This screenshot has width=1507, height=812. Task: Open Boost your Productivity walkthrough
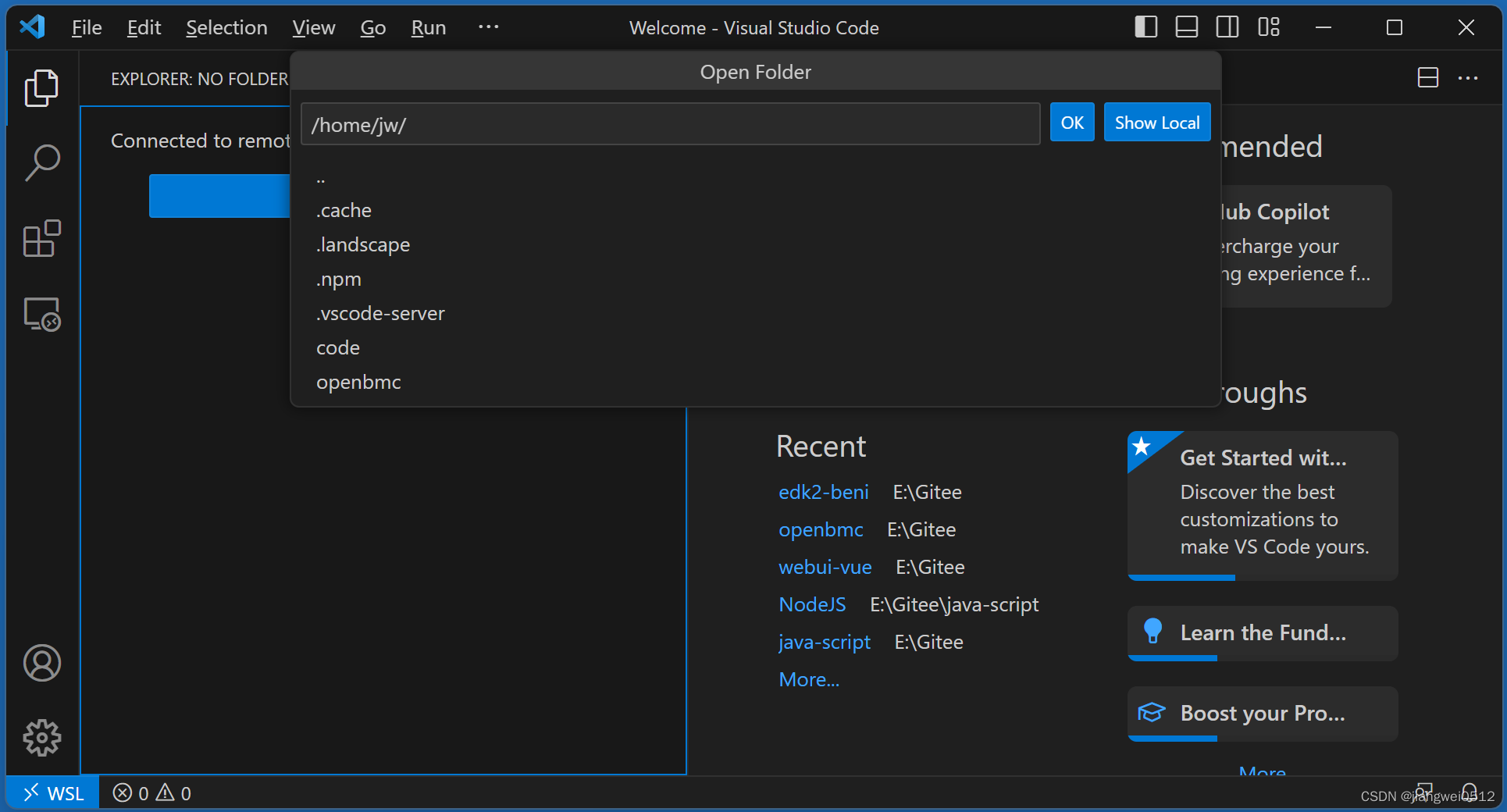pyautogui.click(x=1263, y=714)
